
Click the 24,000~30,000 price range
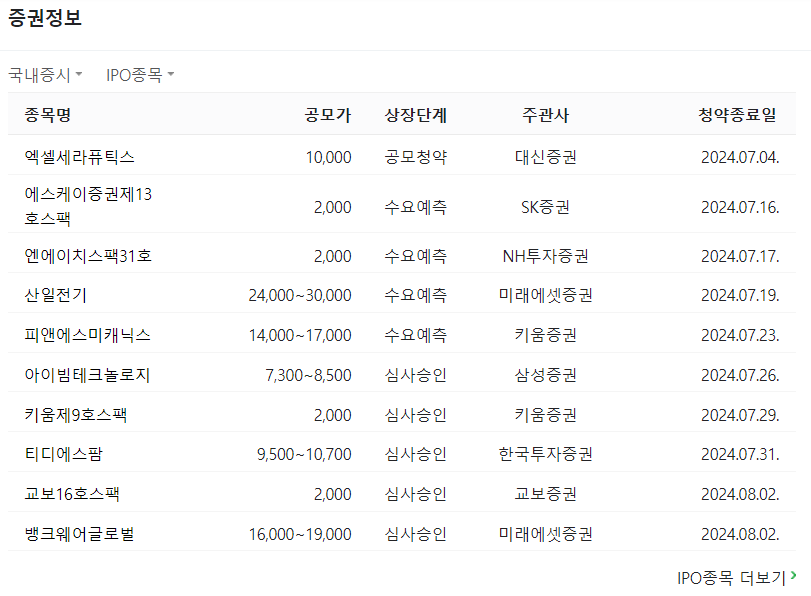pyautogui.click(x=300, y=295)
